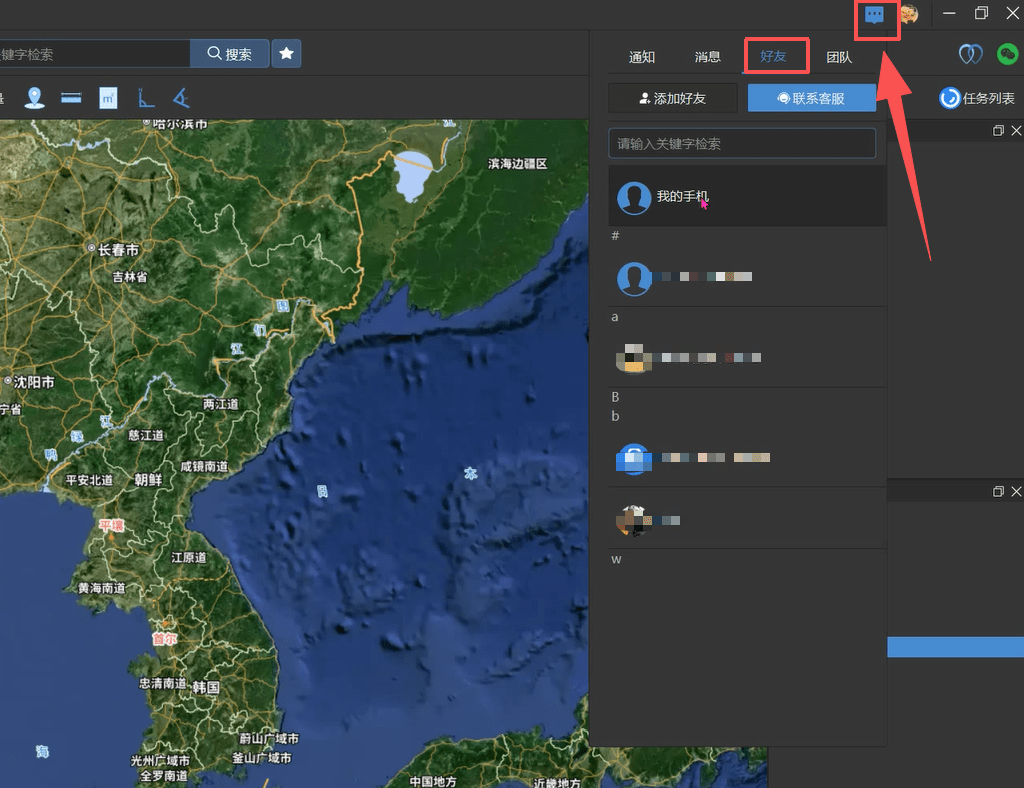Click 咸镜南道 label on the map
This screenshot has height=788, width=1024.
click(204, 466)
